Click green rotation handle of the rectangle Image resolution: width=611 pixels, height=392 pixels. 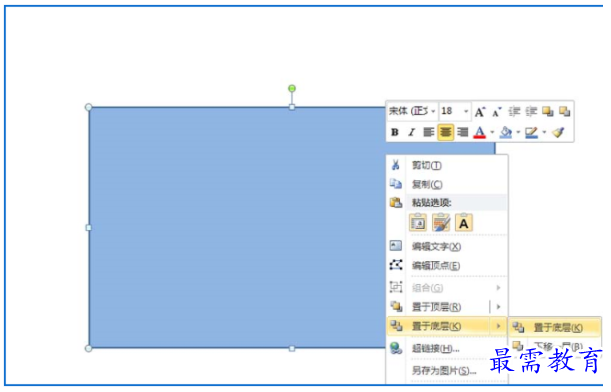click(292, 88)
